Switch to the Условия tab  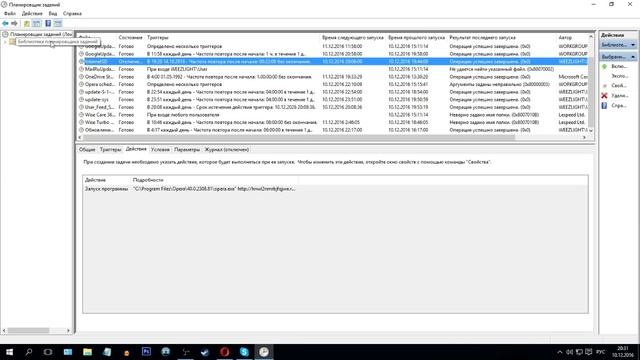[x=160, y=149]
